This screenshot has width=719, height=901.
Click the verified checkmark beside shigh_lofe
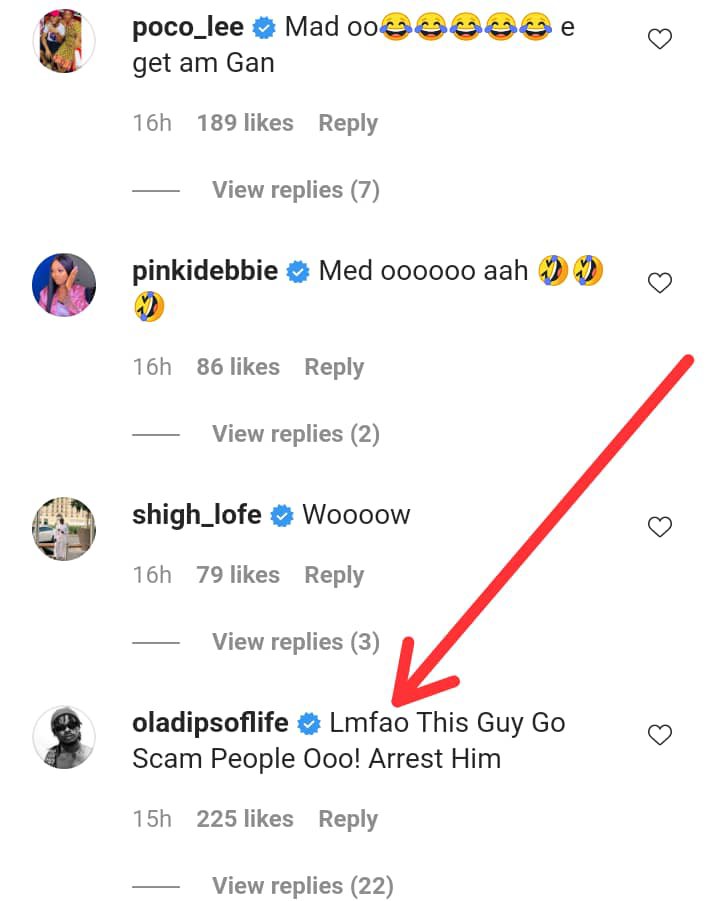pos(280,515)
